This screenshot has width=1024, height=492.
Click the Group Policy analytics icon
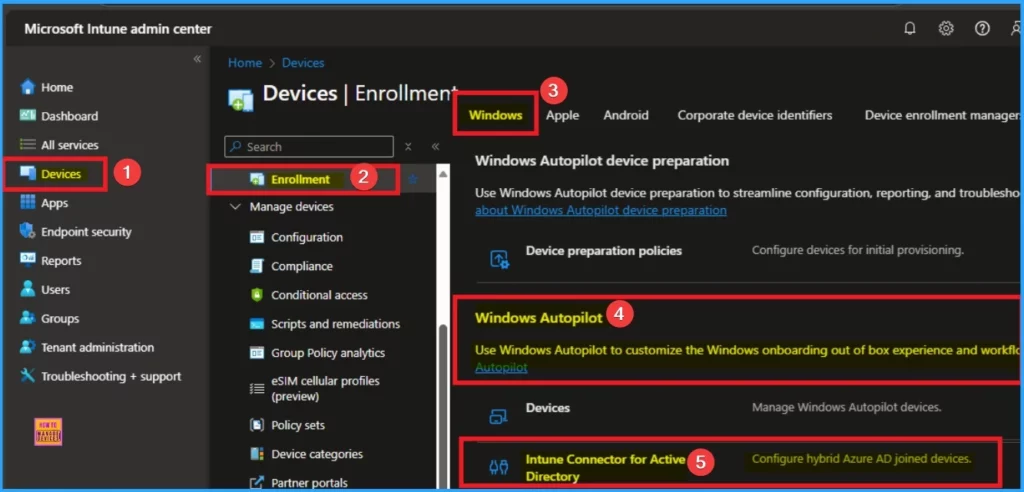[257, 353]
